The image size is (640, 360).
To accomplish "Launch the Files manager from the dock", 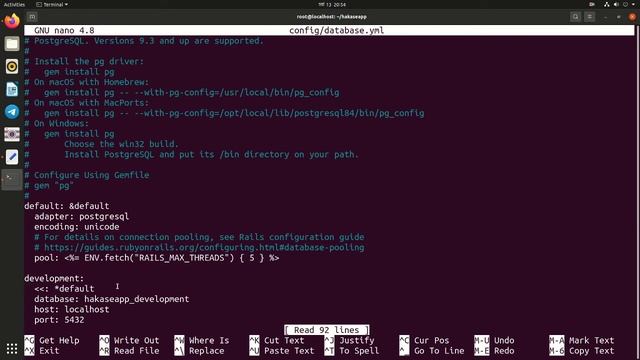I will 12,44.
